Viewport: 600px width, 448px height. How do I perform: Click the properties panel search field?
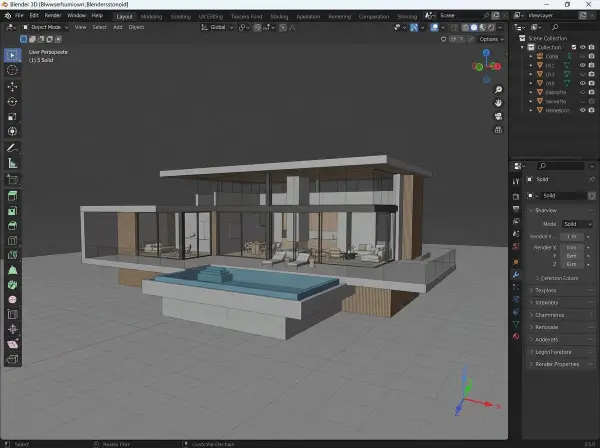coord(561,166)
